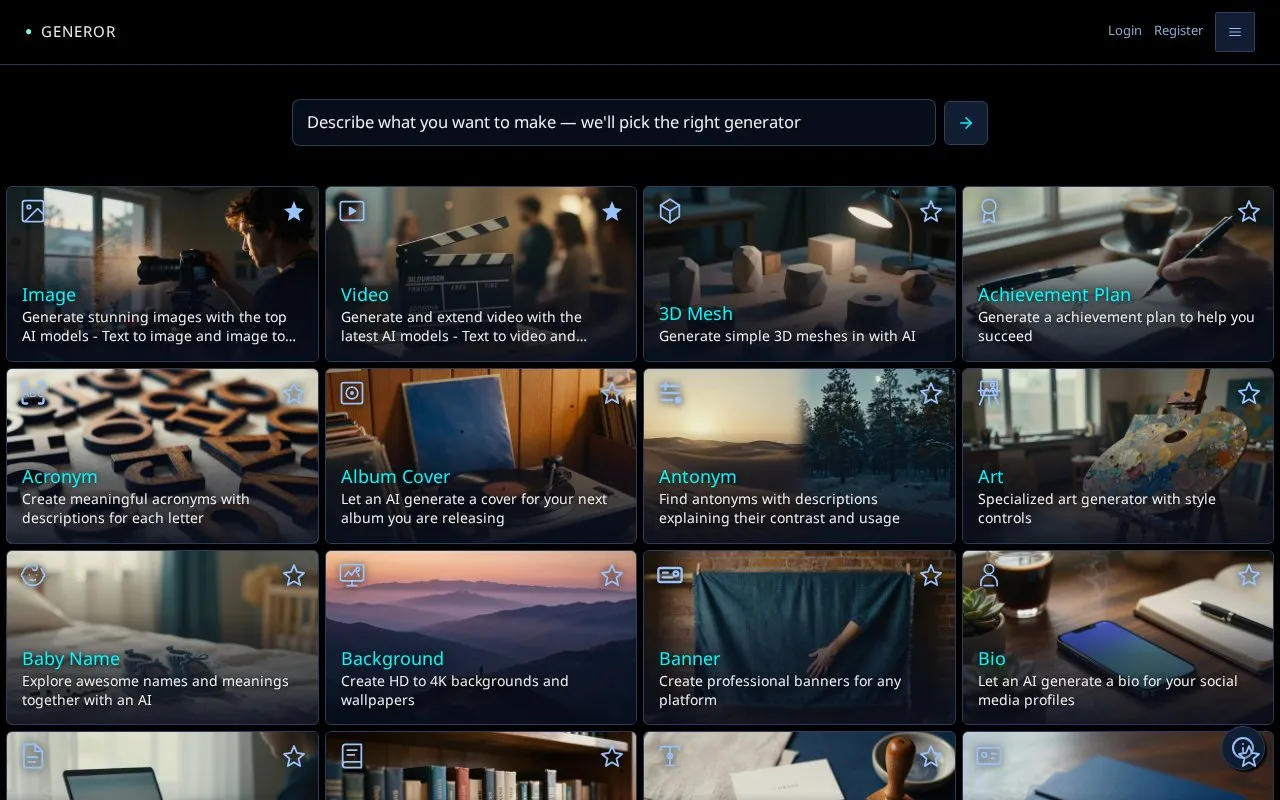Submit the prompt with the arrow button
The width and height of the screenshot is (1280, 800).
click(966, 123)
